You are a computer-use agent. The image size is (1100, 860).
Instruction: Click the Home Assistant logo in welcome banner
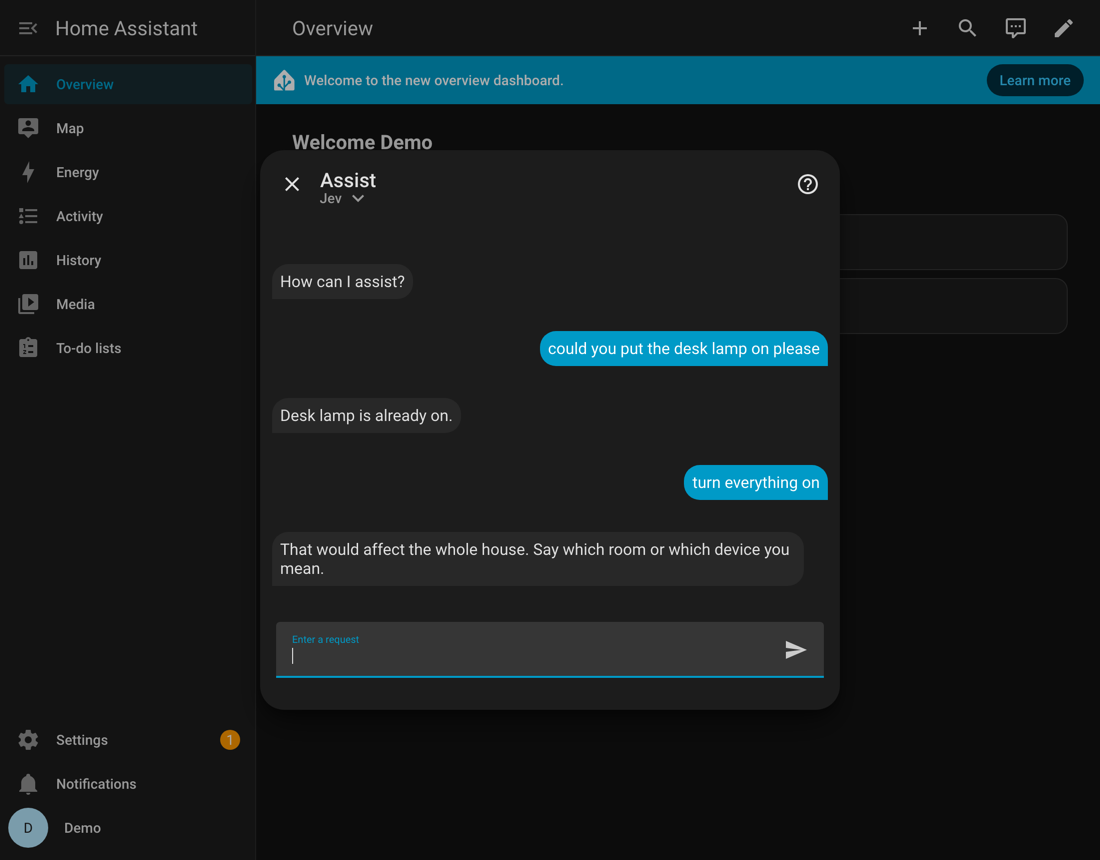[284, 81]
